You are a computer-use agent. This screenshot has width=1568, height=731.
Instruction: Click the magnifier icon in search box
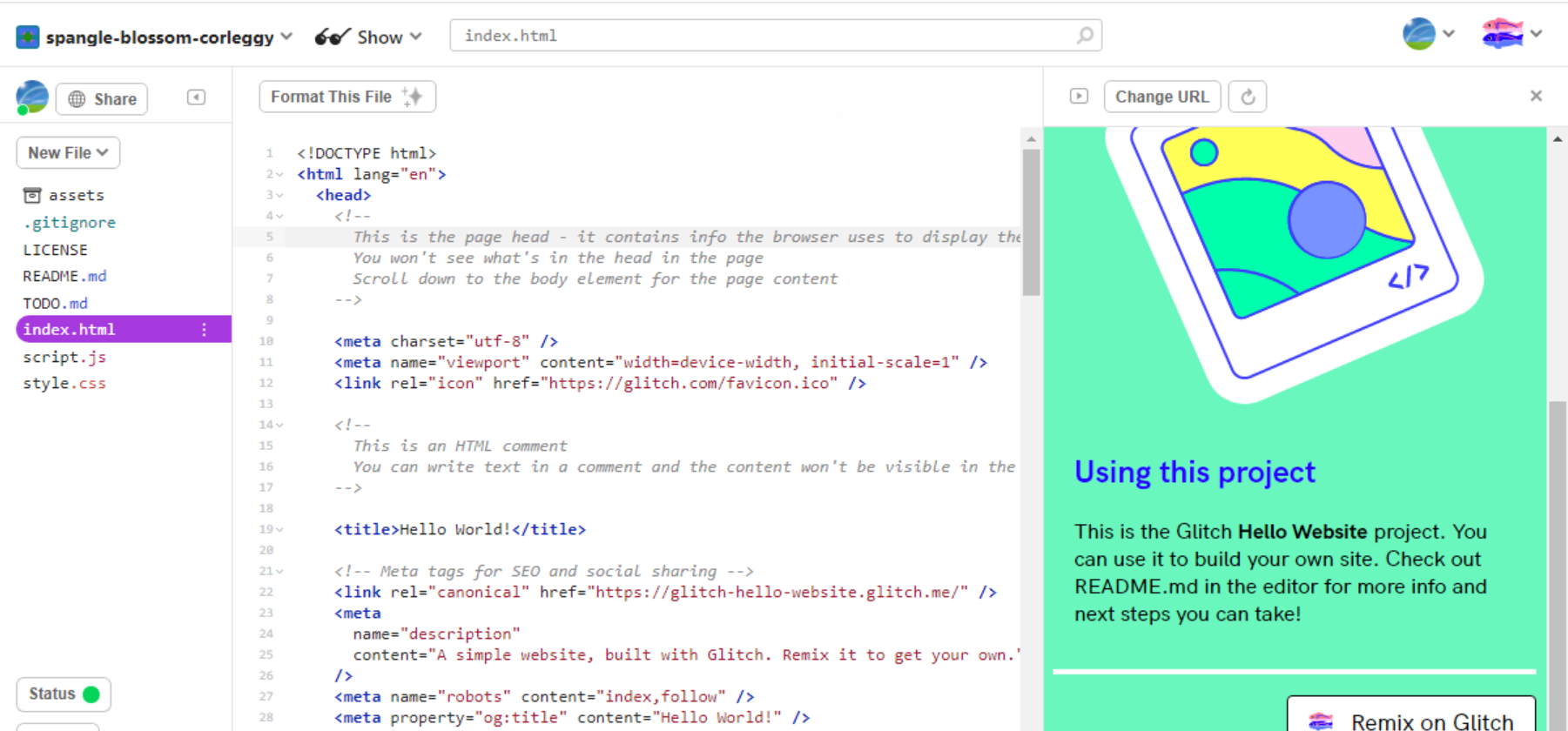[x=1085, y=36]
